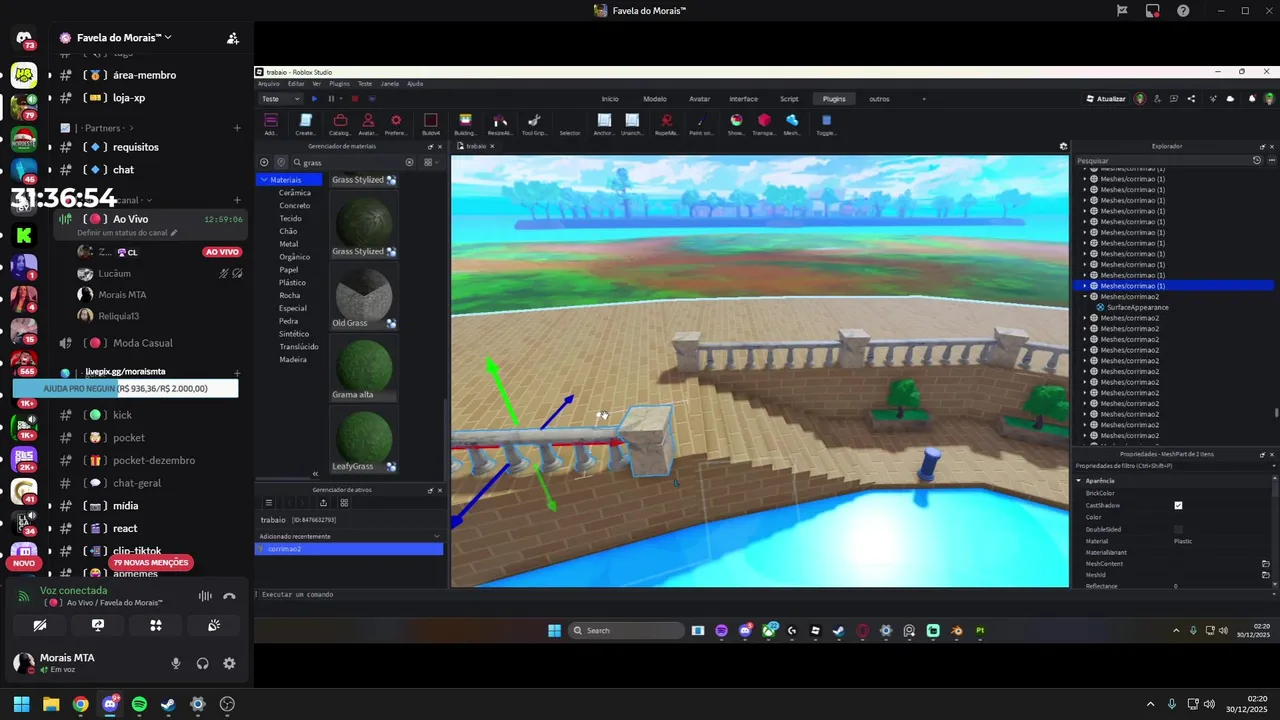Screen dimensions: 1280x720
Task: Collapse the Aparência properties section
Action: coord(1079,481)
